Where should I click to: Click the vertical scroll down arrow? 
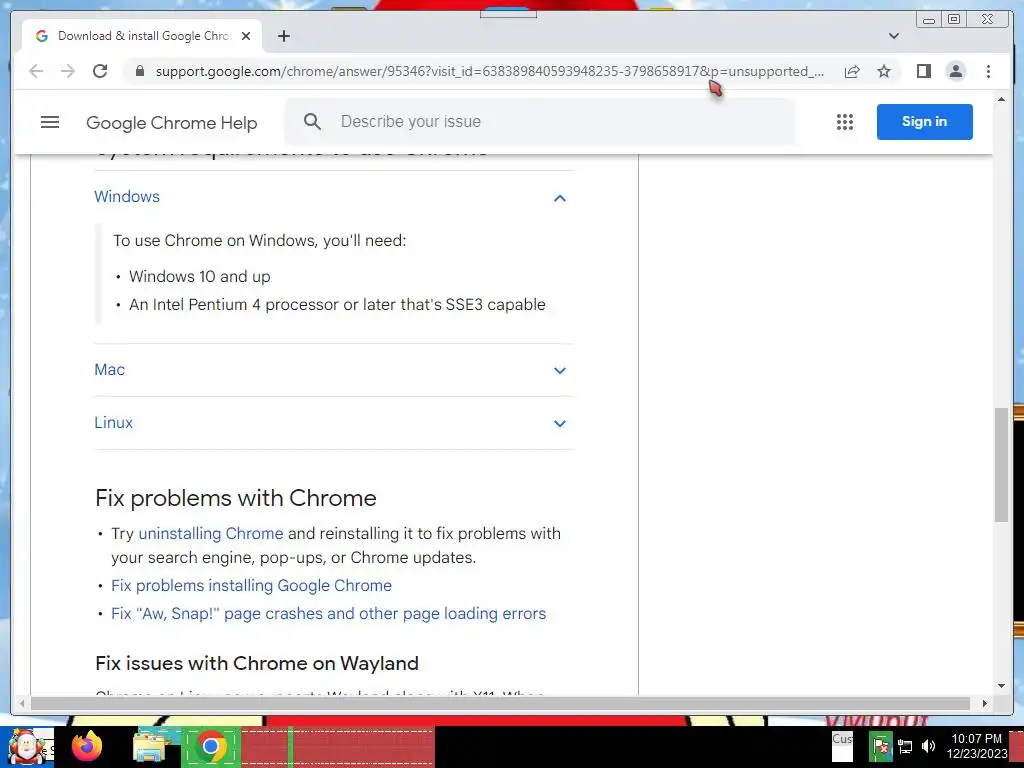tap(1001, 686)
